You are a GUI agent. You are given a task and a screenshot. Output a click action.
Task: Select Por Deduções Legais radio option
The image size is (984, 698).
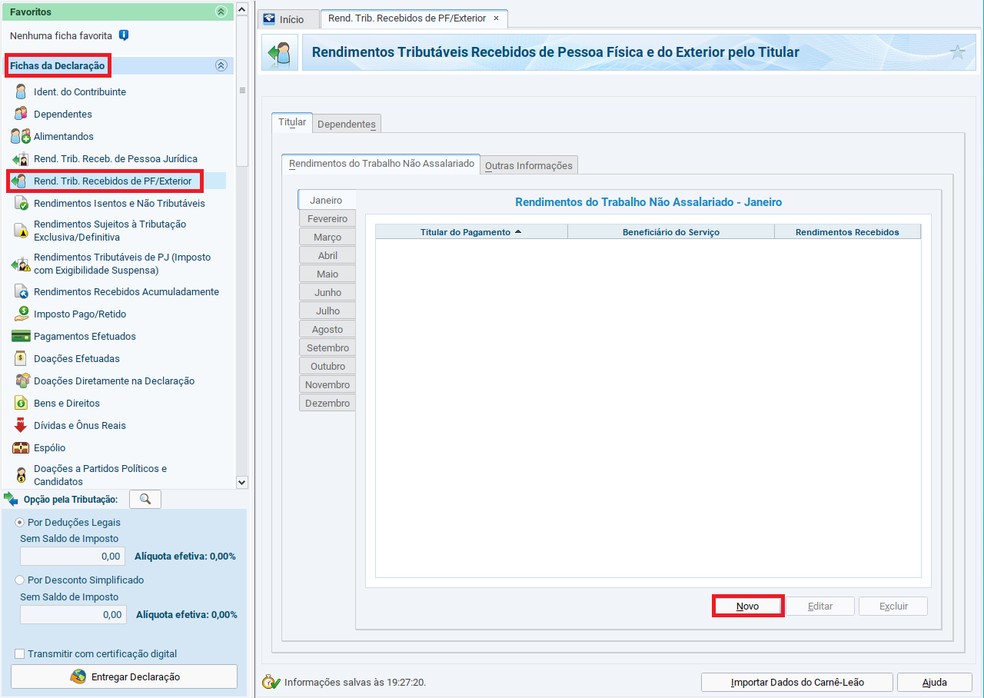coord(20,522)
